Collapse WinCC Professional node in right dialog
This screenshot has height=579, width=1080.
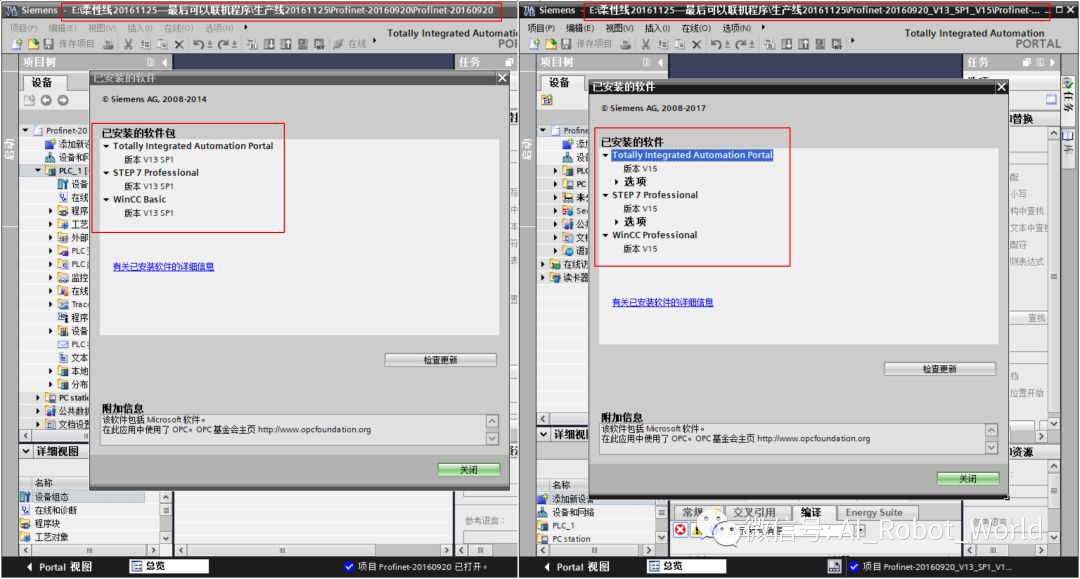(x=605, y=235)
